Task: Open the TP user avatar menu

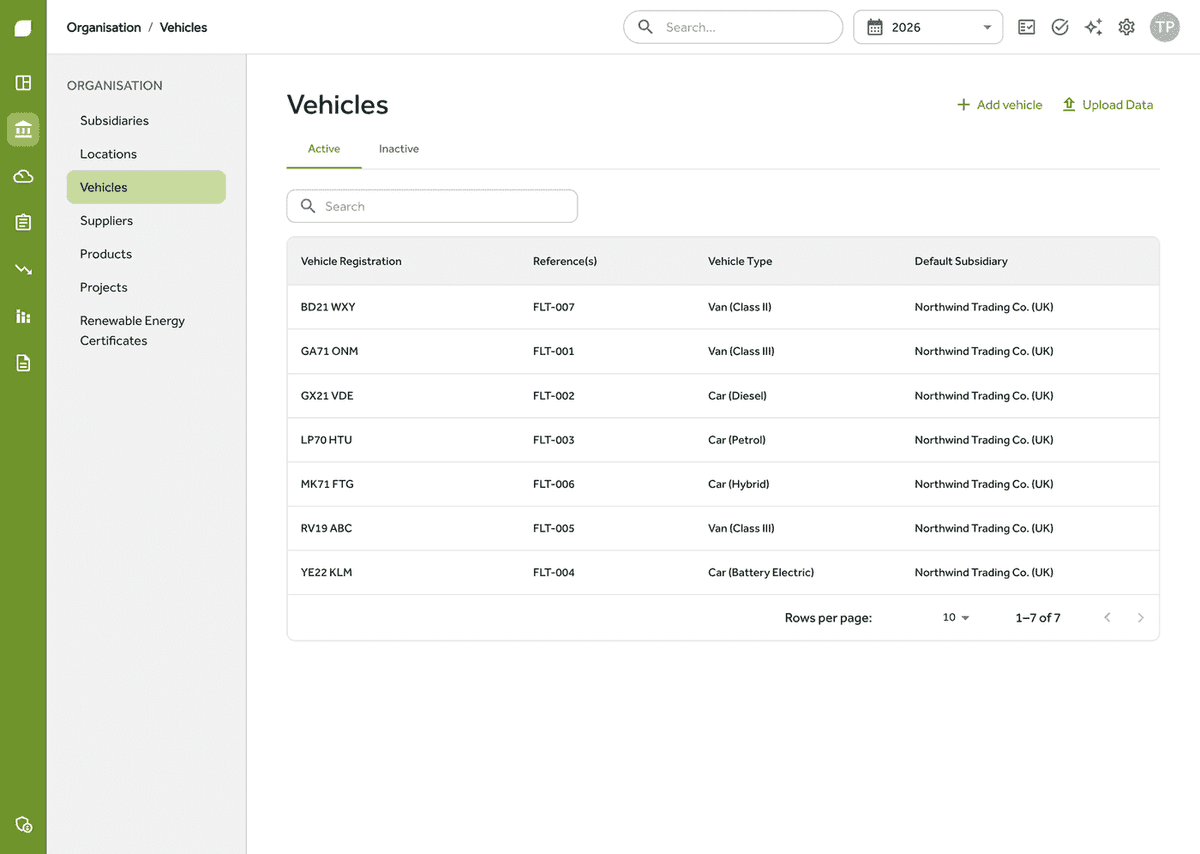Action: 1164,27
